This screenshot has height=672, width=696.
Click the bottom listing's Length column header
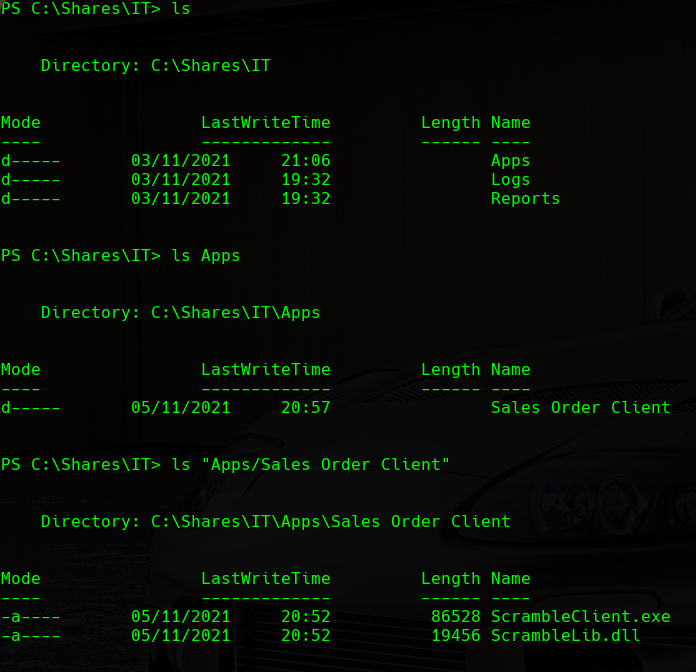click(450, 579)
